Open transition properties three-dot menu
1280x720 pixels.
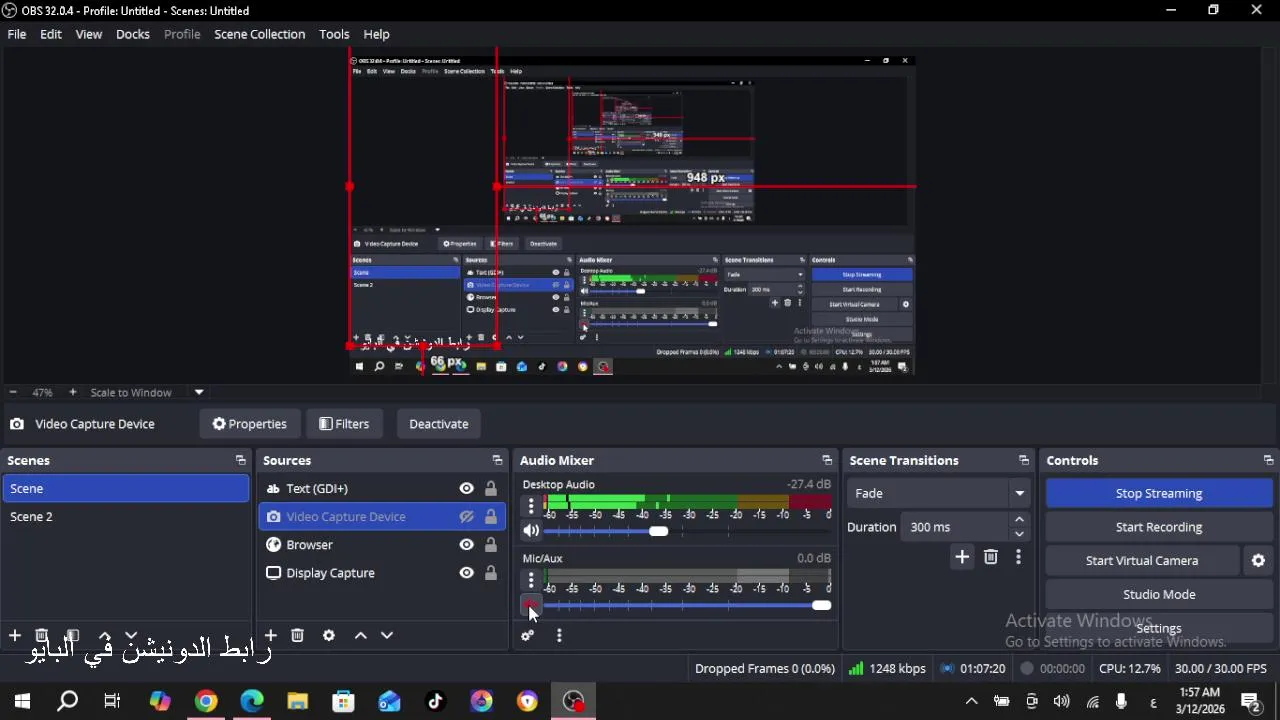[1018, 557]
